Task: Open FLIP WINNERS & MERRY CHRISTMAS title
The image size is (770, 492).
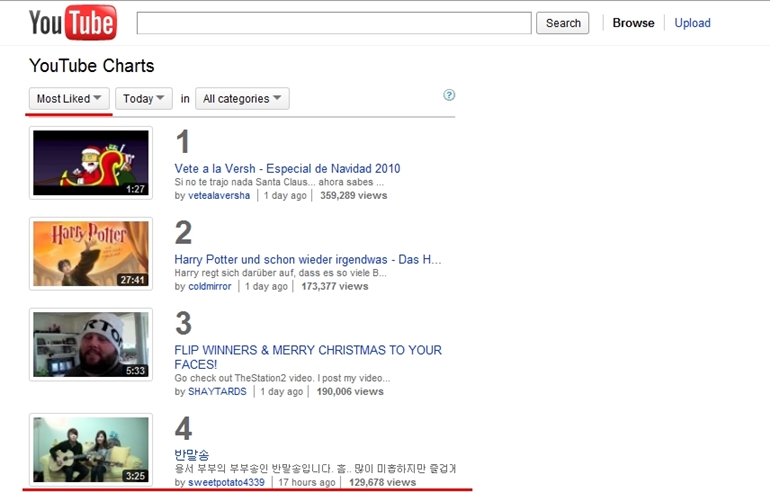Action: (308, 357)
